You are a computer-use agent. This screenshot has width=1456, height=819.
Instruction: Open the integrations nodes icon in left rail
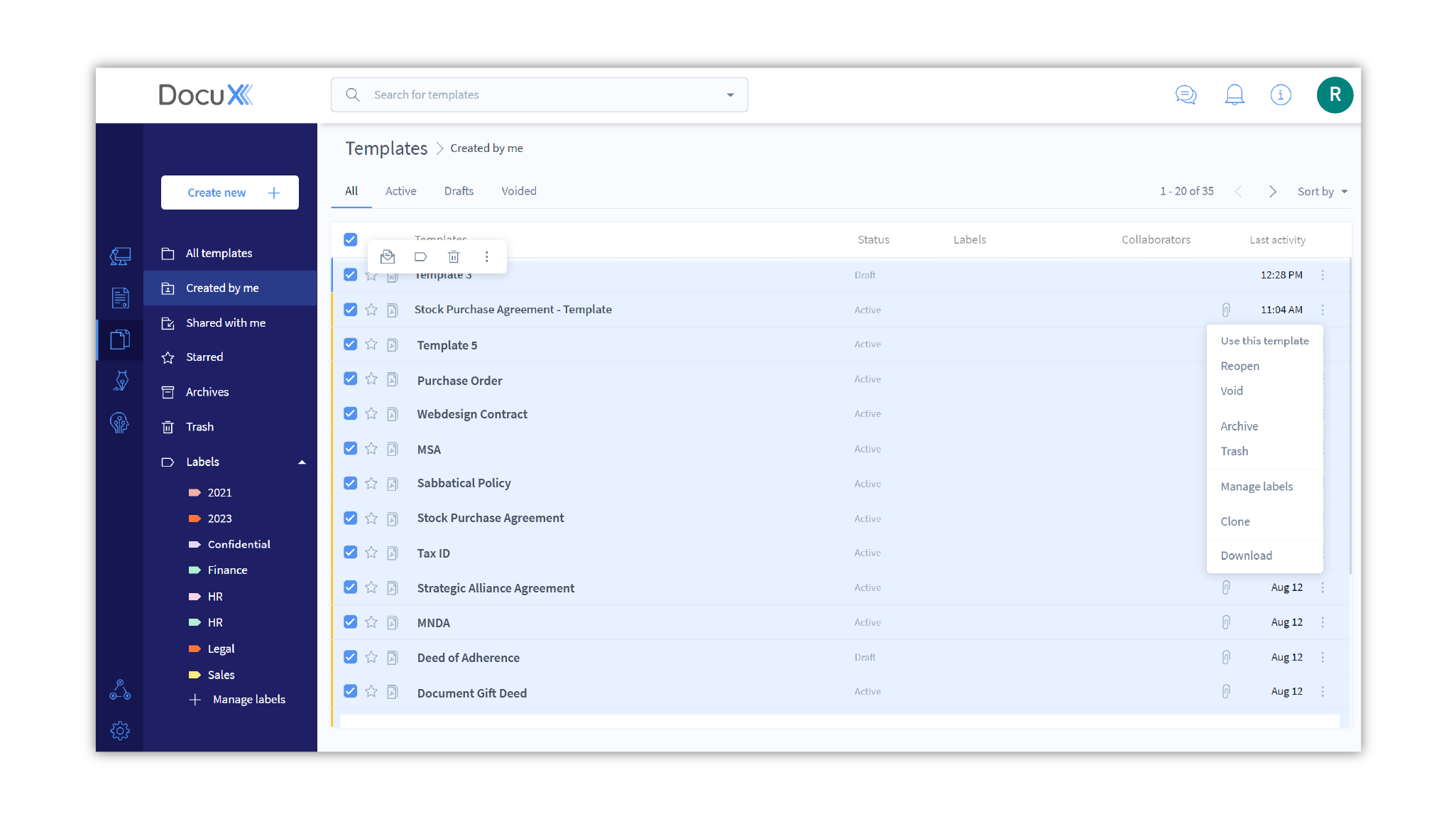pos(120,690)
